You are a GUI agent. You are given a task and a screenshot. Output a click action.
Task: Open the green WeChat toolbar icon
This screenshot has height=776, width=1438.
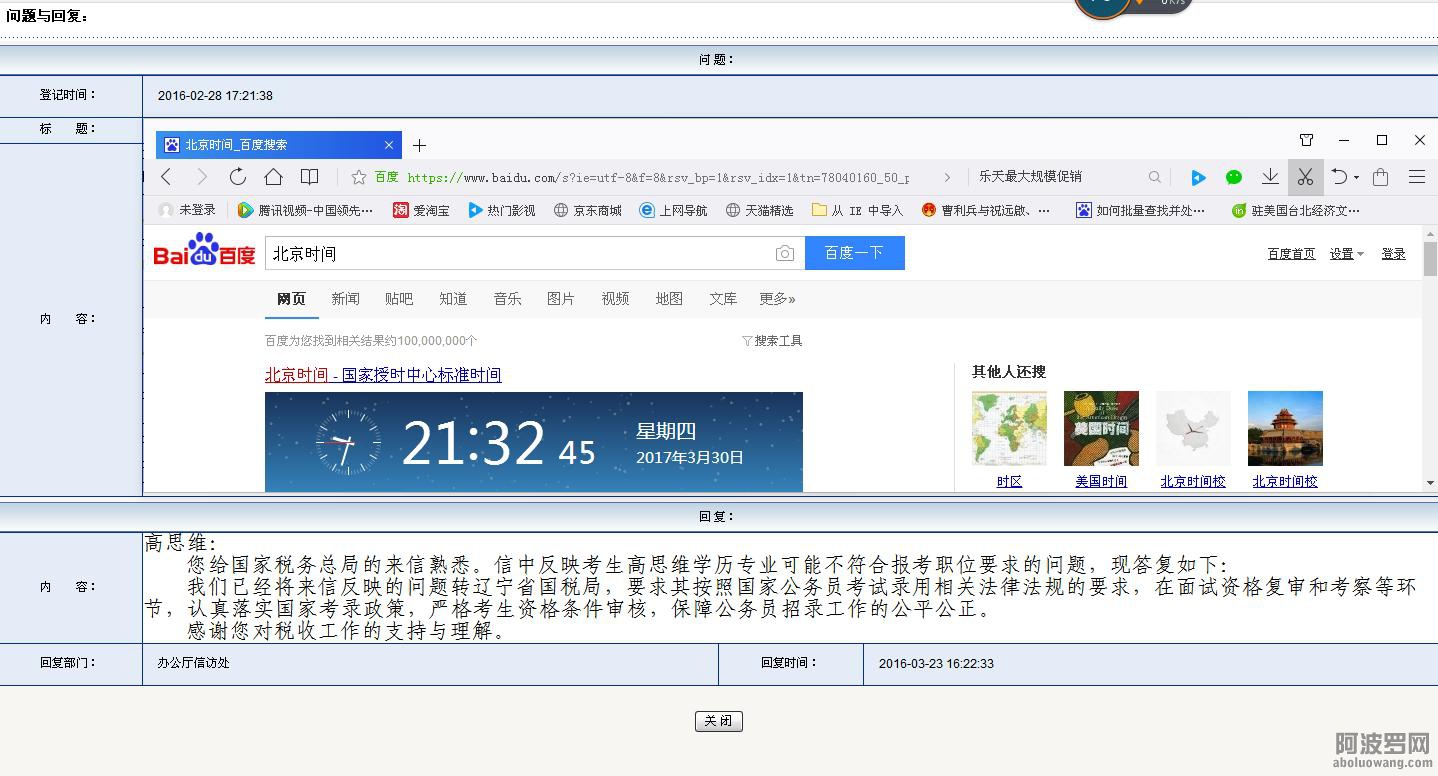[x=1234, y=177]
